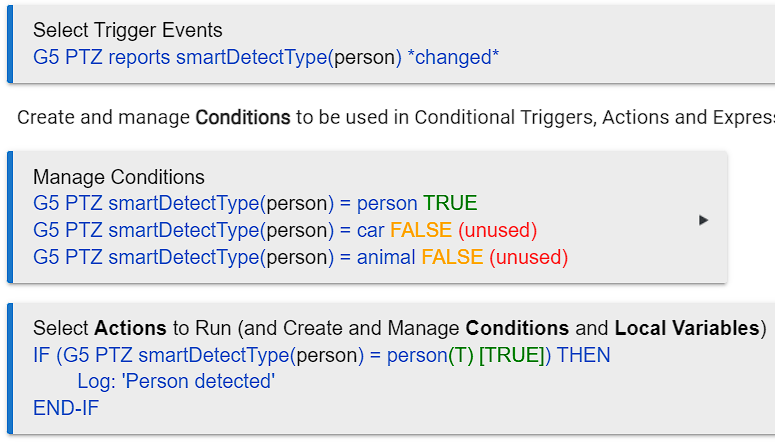Expand the Manage Conditions arrow
The height and width of the screenshot is (444, 775).
coord(703,219)
